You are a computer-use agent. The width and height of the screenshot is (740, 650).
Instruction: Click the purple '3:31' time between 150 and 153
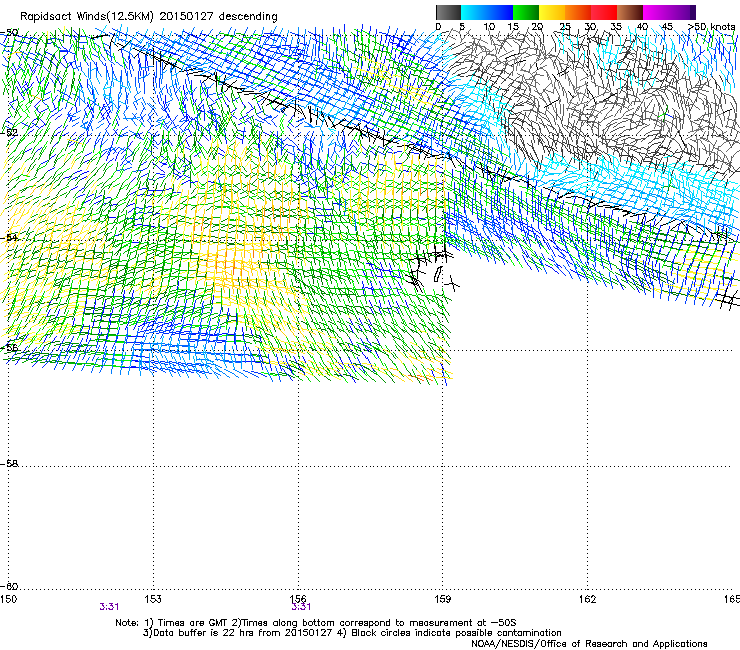point(109,607)
